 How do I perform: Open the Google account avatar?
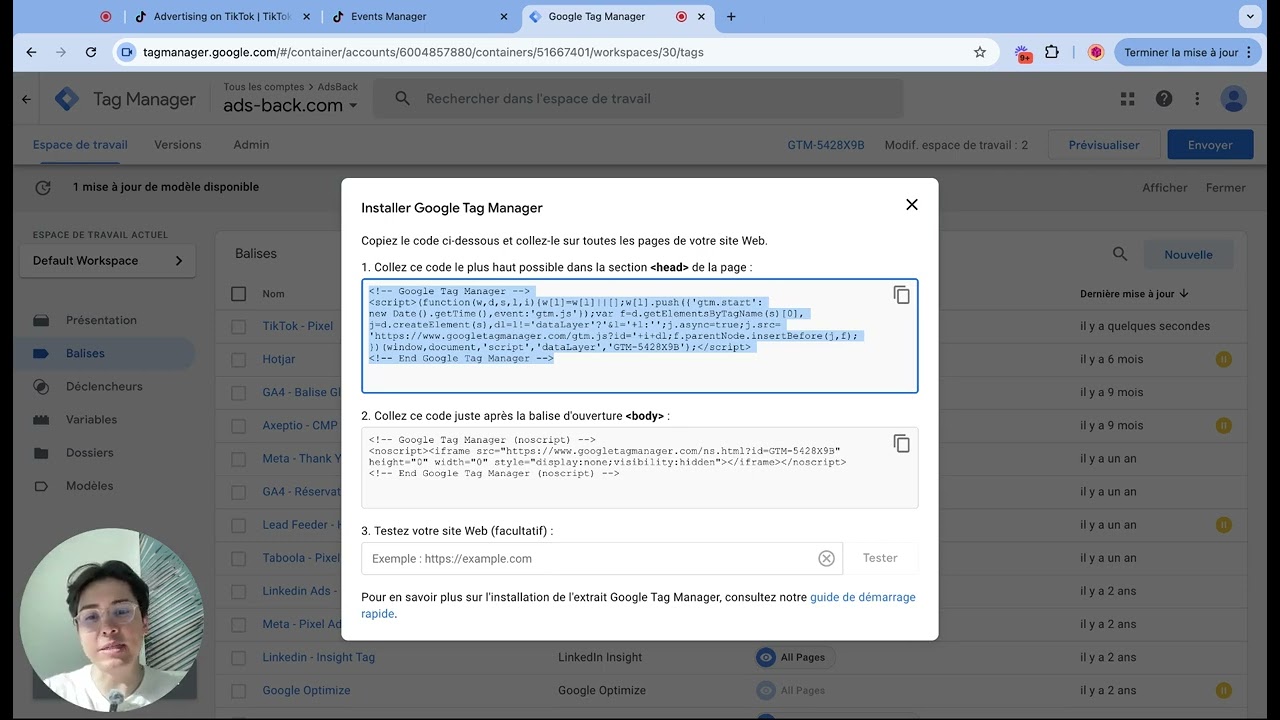(x=1234, y=99)
